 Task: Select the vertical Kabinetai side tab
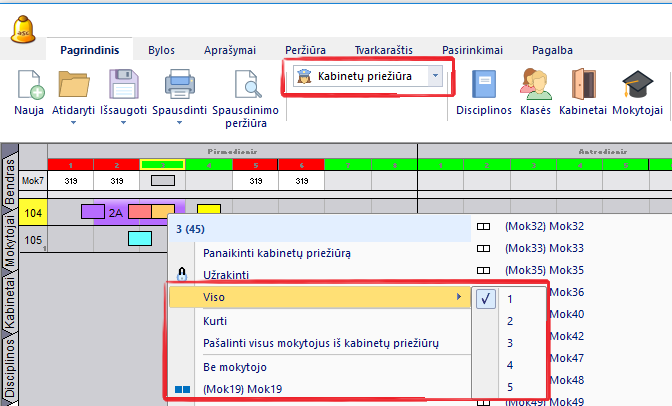[x=9, y=298]
